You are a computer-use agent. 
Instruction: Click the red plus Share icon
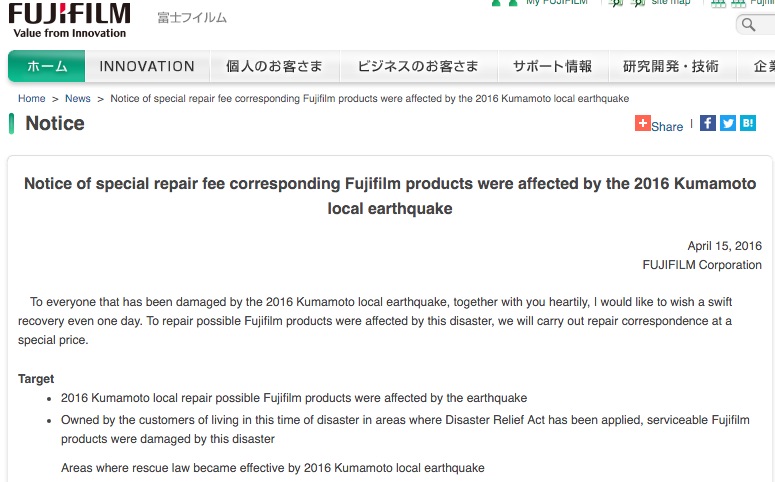click(643, 123)
